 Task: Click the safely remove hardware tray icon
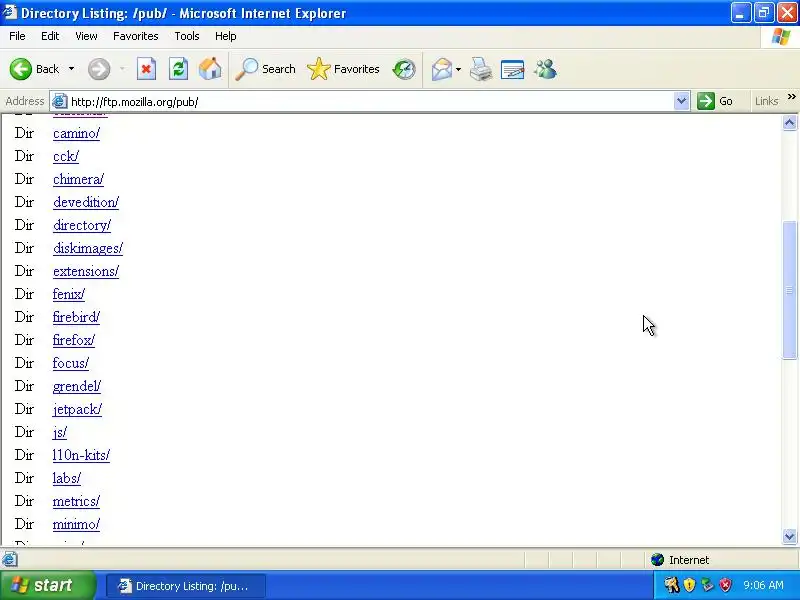[707, 585]
